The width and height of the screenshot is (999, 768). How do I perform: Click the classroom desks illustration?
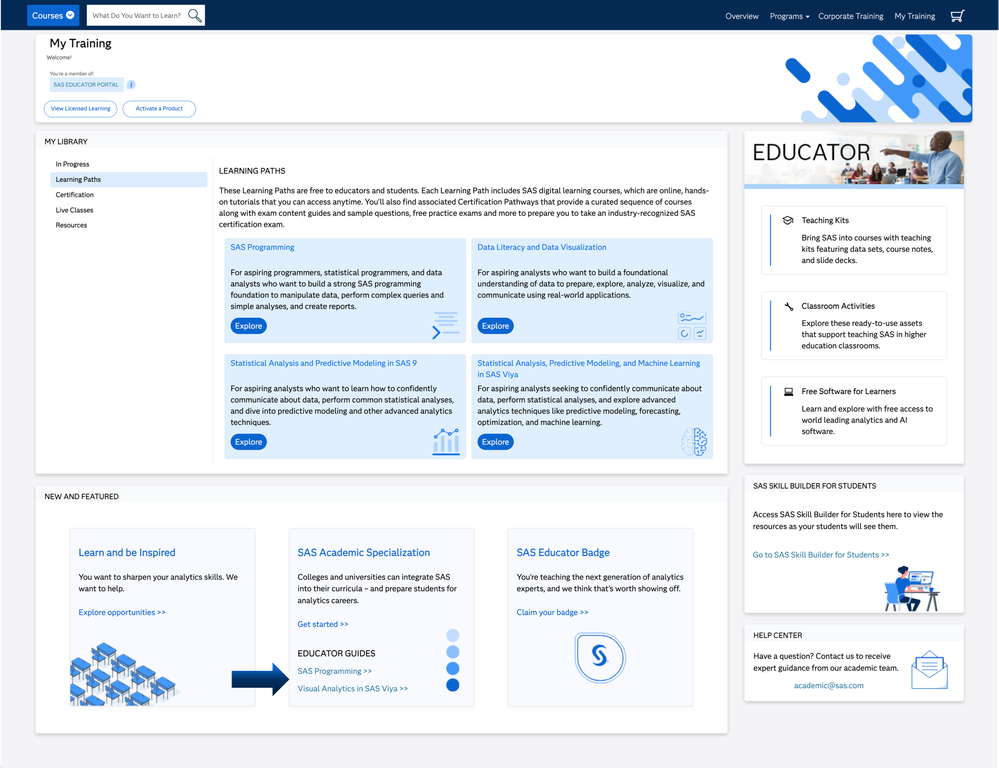coord(124,674)
